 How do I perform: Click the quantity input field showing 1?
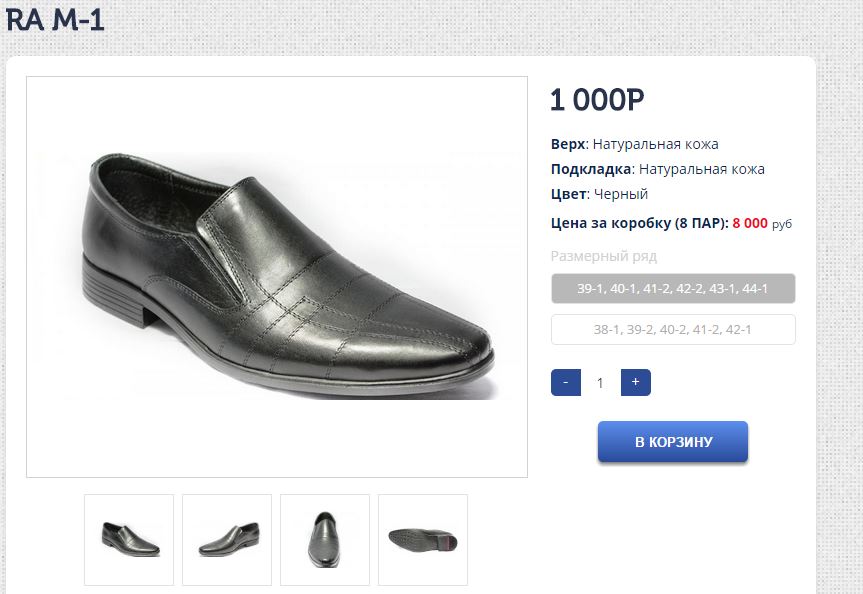601,382
